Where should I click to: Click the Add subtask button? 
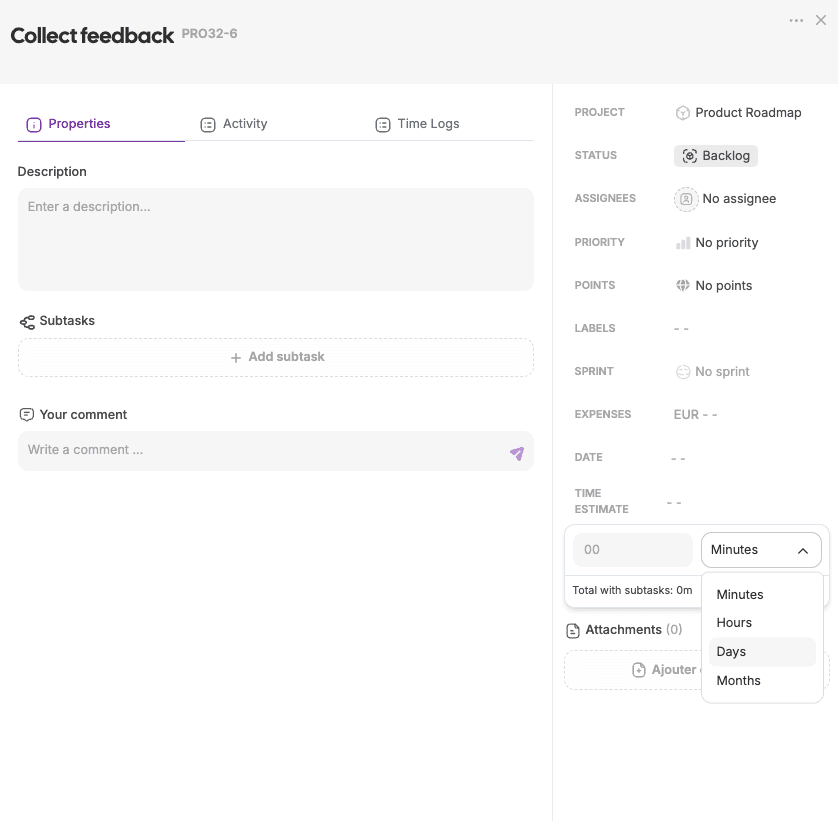276,357
